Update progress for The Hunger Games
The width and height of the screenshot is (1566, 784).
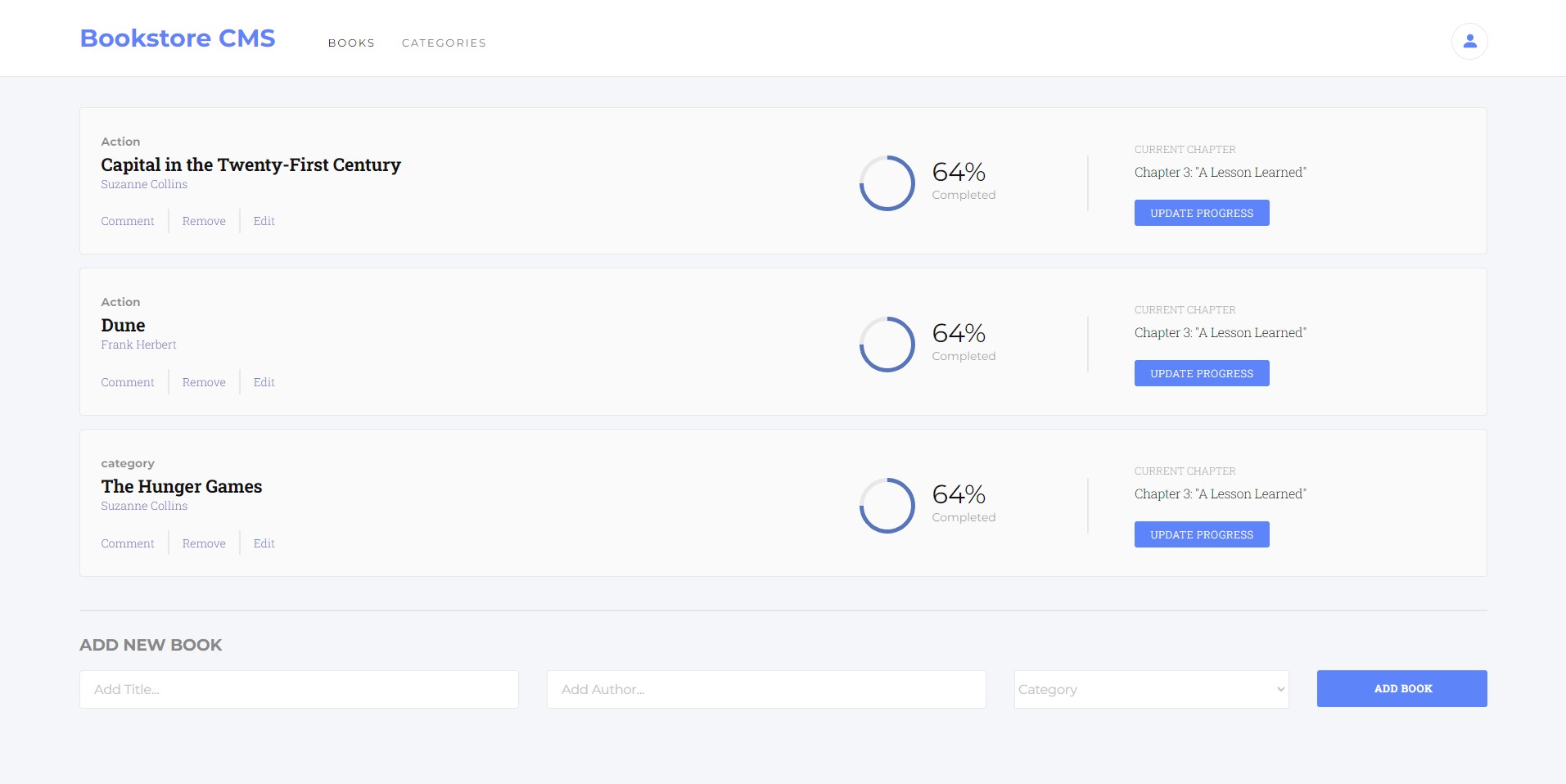pyautogui.click(x=1201, y=534)
